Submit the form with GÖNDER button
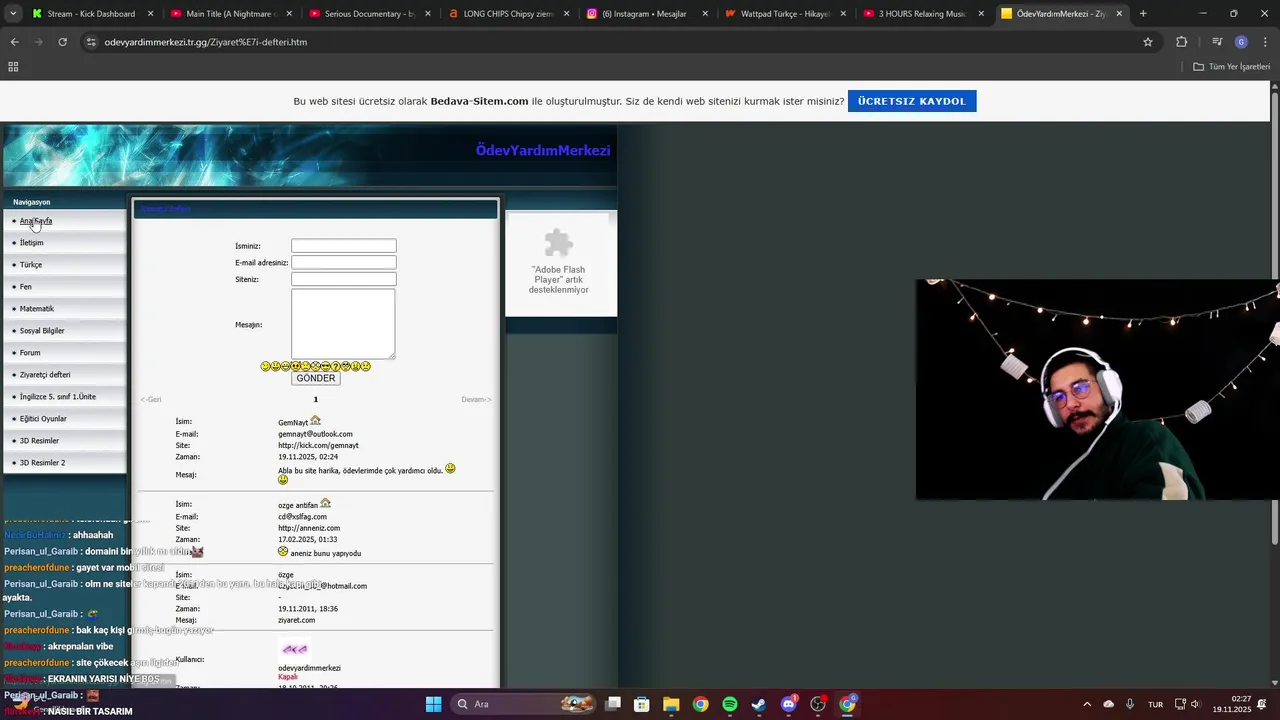Screen dimensions: 1280x720 point(316,379)
